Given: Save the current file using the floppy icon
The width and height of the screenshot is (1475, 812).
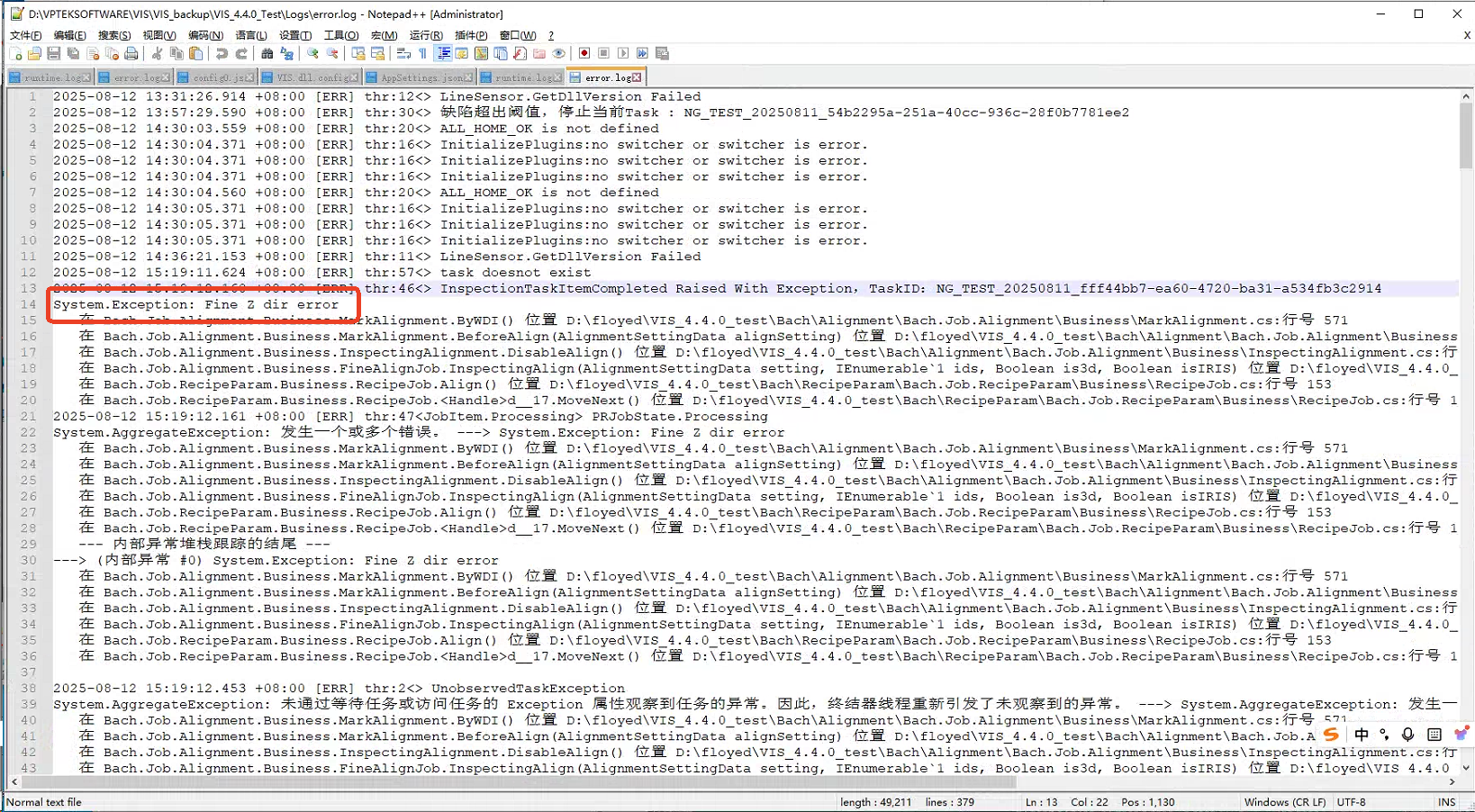Looking at the screenshot, I should pos(54,54).
